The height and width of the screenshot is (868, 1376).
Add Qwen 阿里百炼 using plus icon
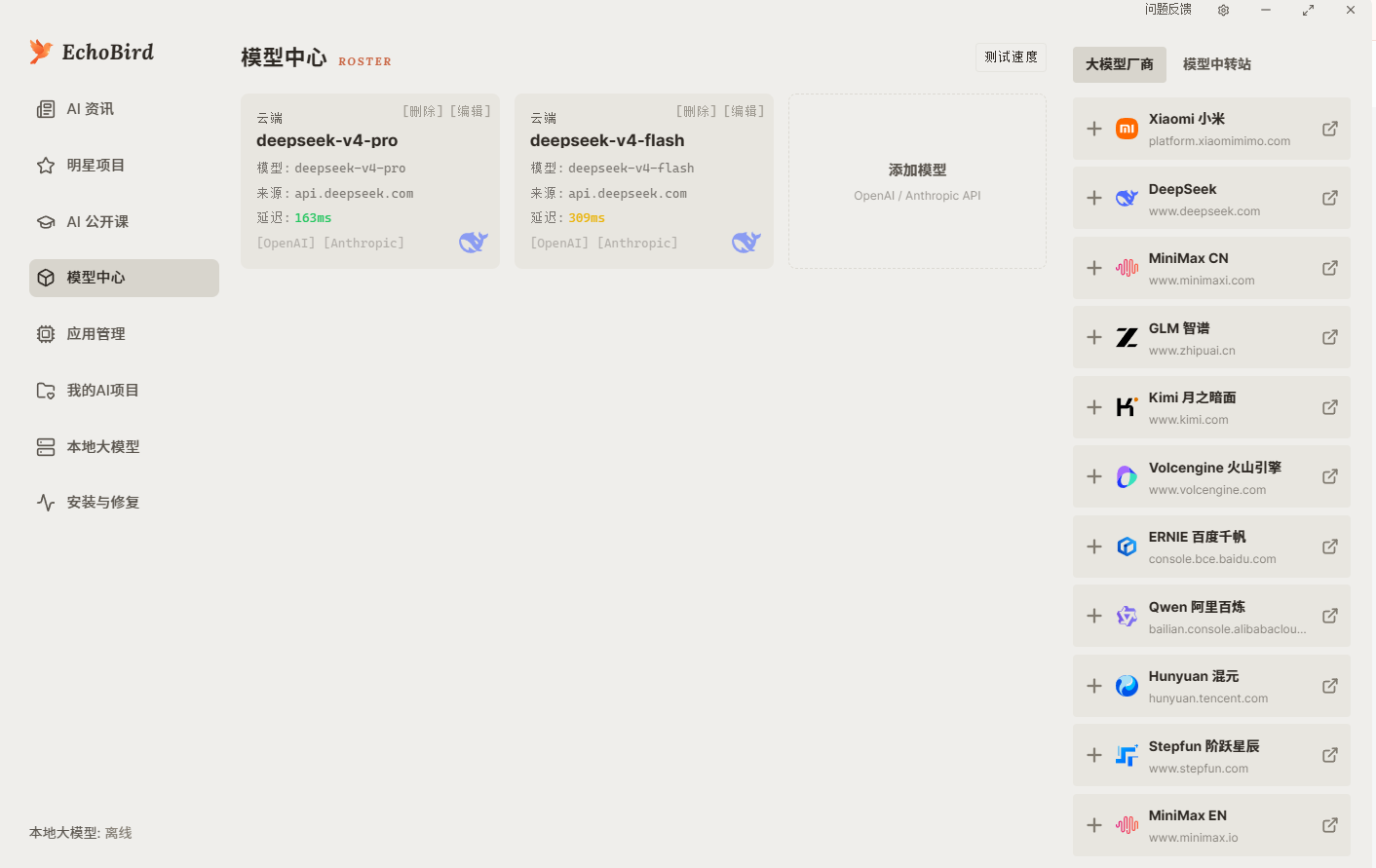click(1094, 616)
